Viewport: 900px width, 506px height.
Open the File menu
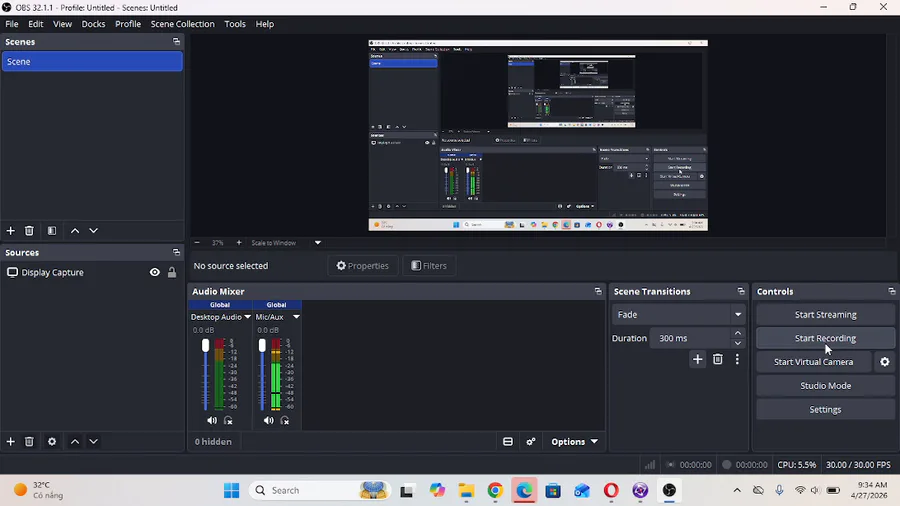[11, 24]
